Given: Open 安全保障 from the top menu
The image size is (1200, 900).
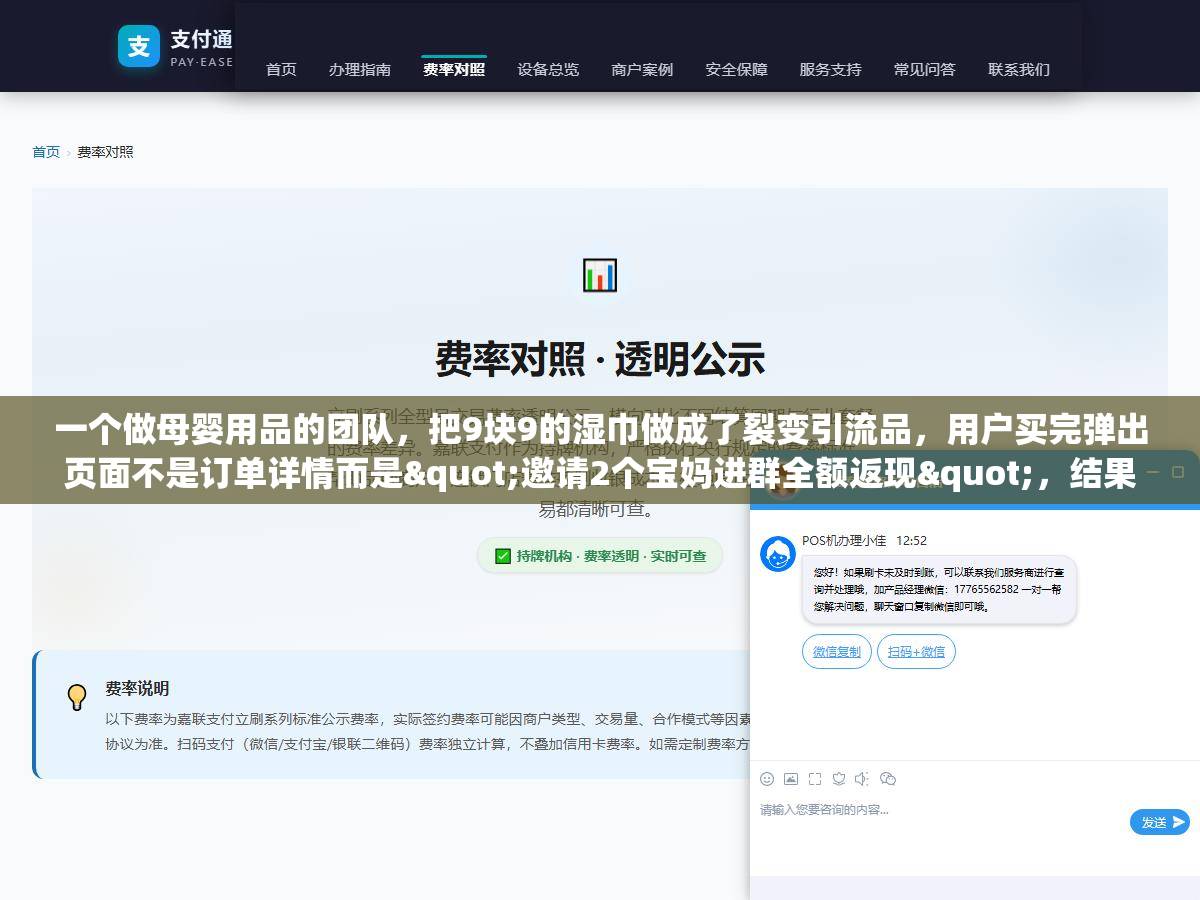Looking at the screenshot, I should pos(736,69).
